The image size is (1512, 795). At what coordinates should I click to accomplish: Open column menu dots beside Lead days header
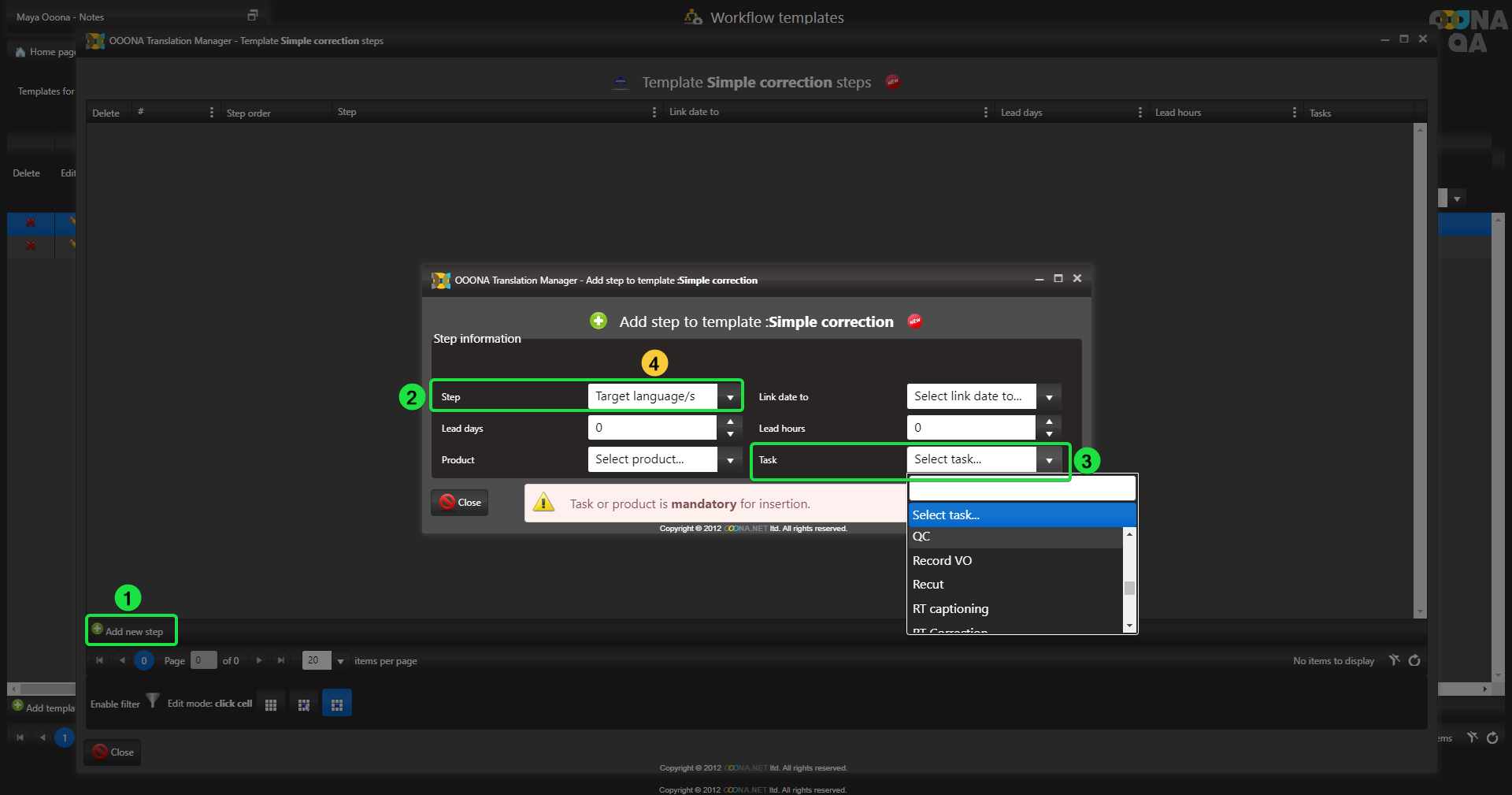coord(1140,113)
